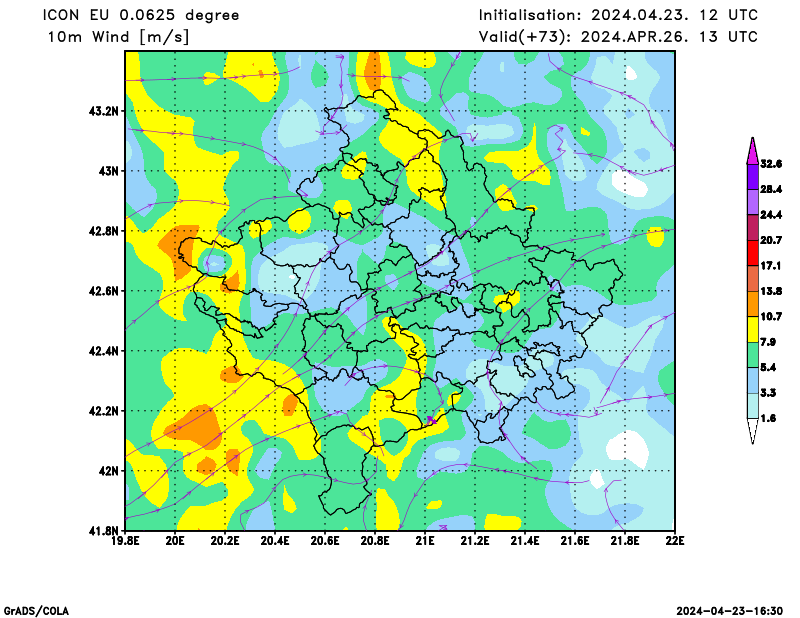The image size is (800, 618).
Task: Click the yellow legend color swatch
Action: 753,330
